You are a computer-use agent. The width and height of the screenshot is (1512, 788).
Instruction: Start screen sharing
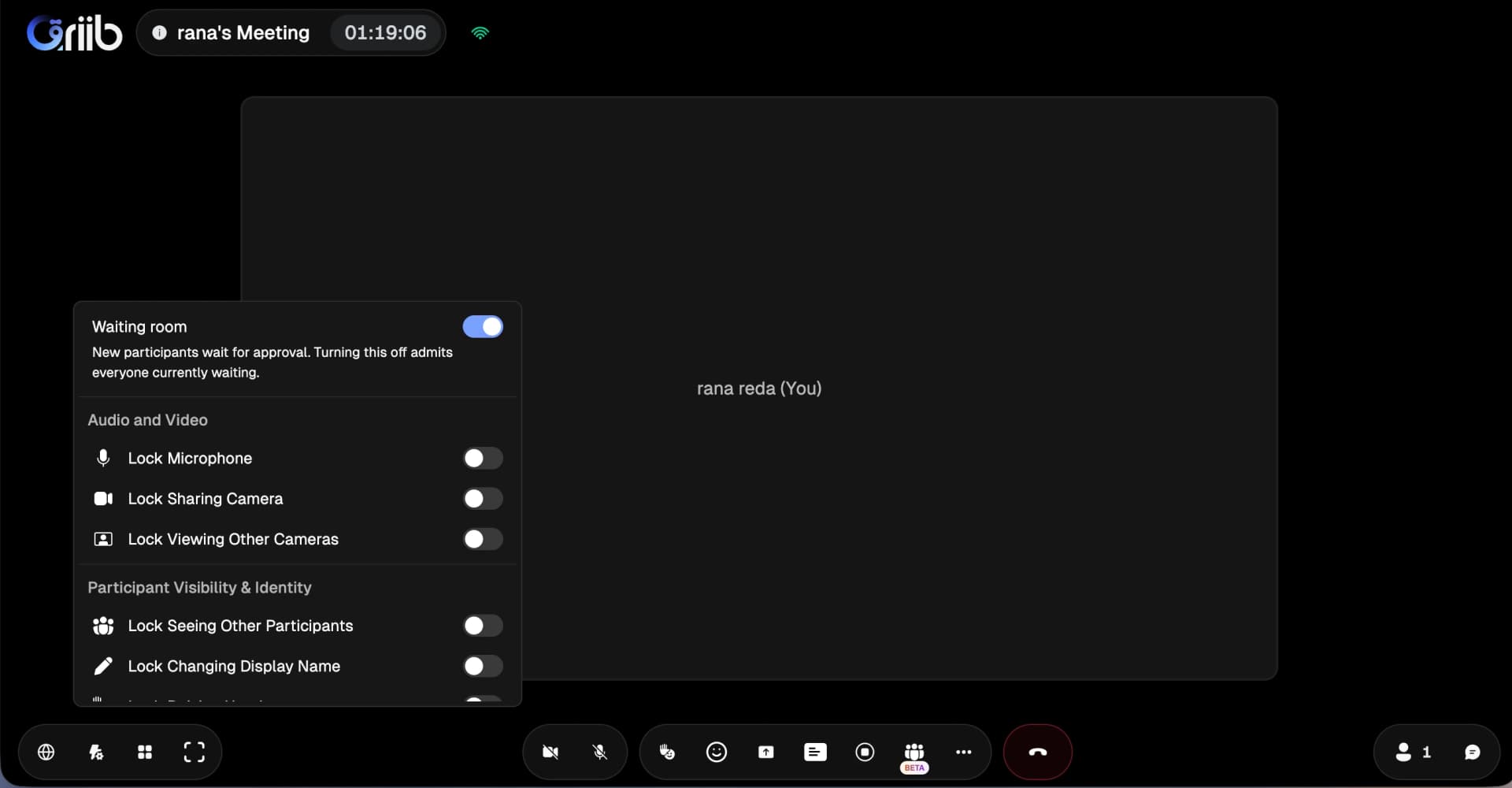tap(766, 753)
